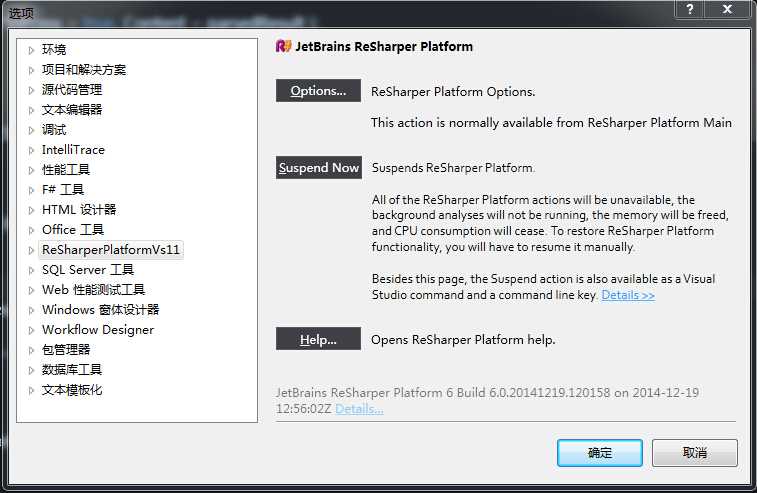The width and height of the screenshot is (757, 493).
Task: Select the 性能工具 category
Action: coord(66,170)
